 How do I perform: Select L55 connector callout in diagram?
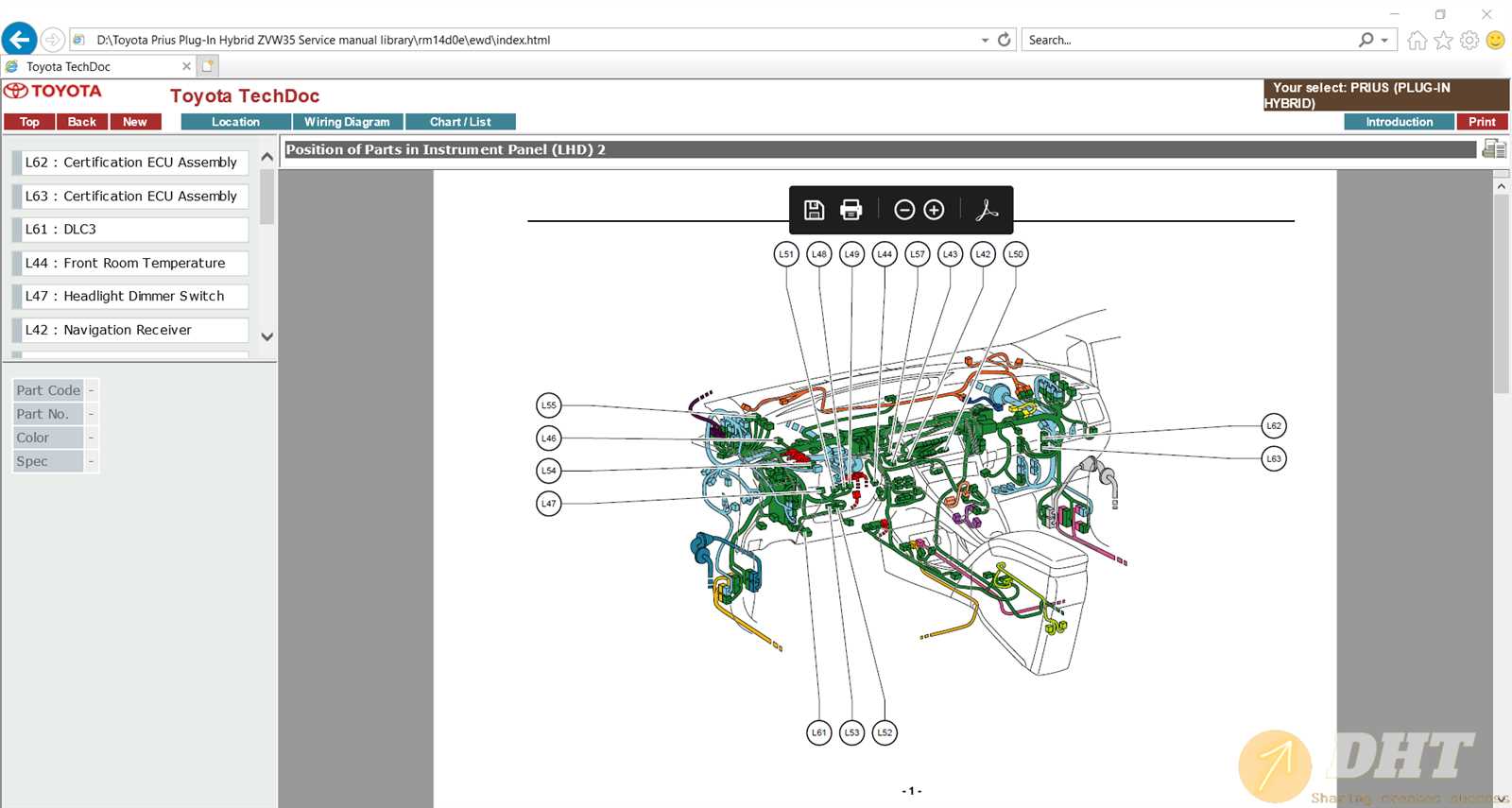[549, 405]
